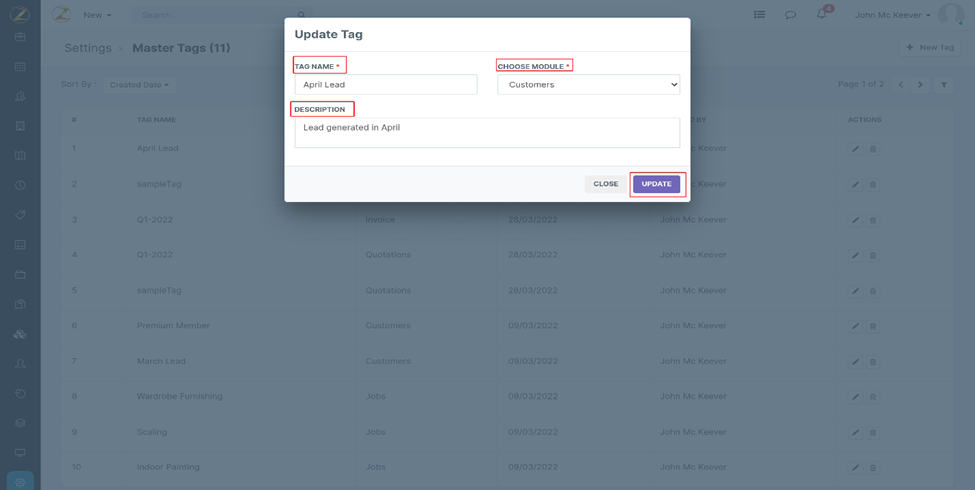
Task: Click the pencil edit icon for sampleTag row 2
Action: pos(855,184)
